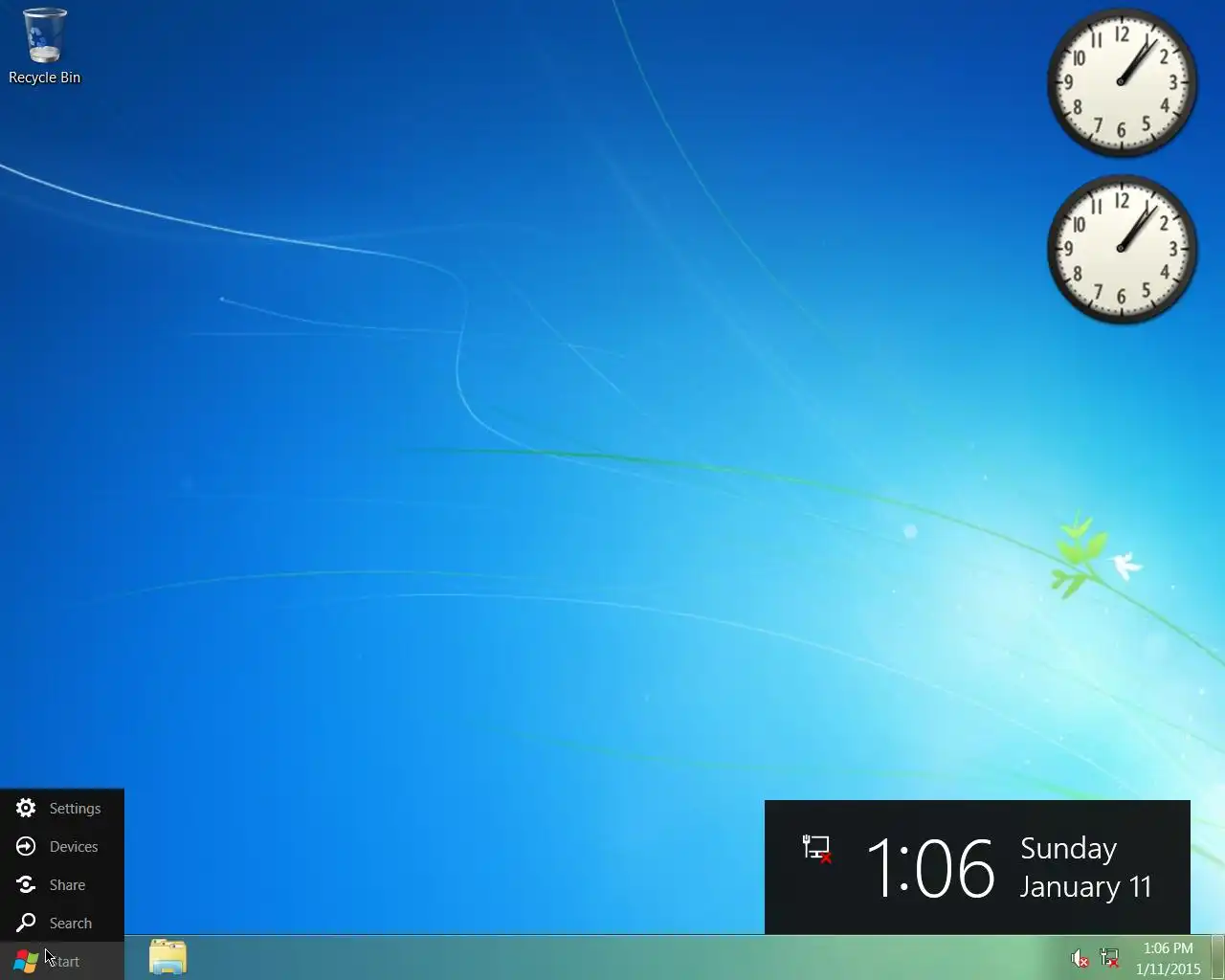
Task: Click the Start button with Windows logo
Action: 62,961
